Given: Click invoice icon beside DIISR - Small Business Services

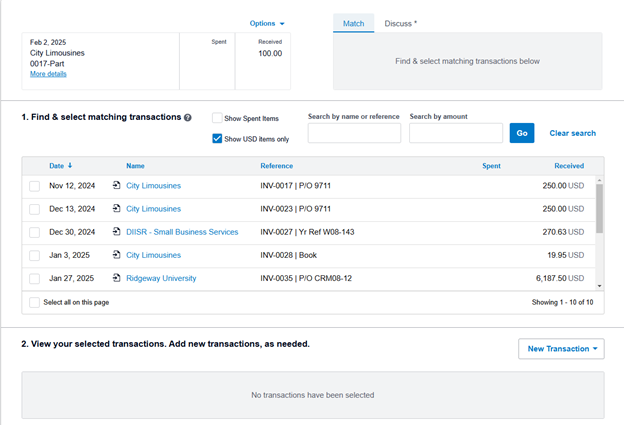Looking at the screenshot, I should click(x=117, y=232).
